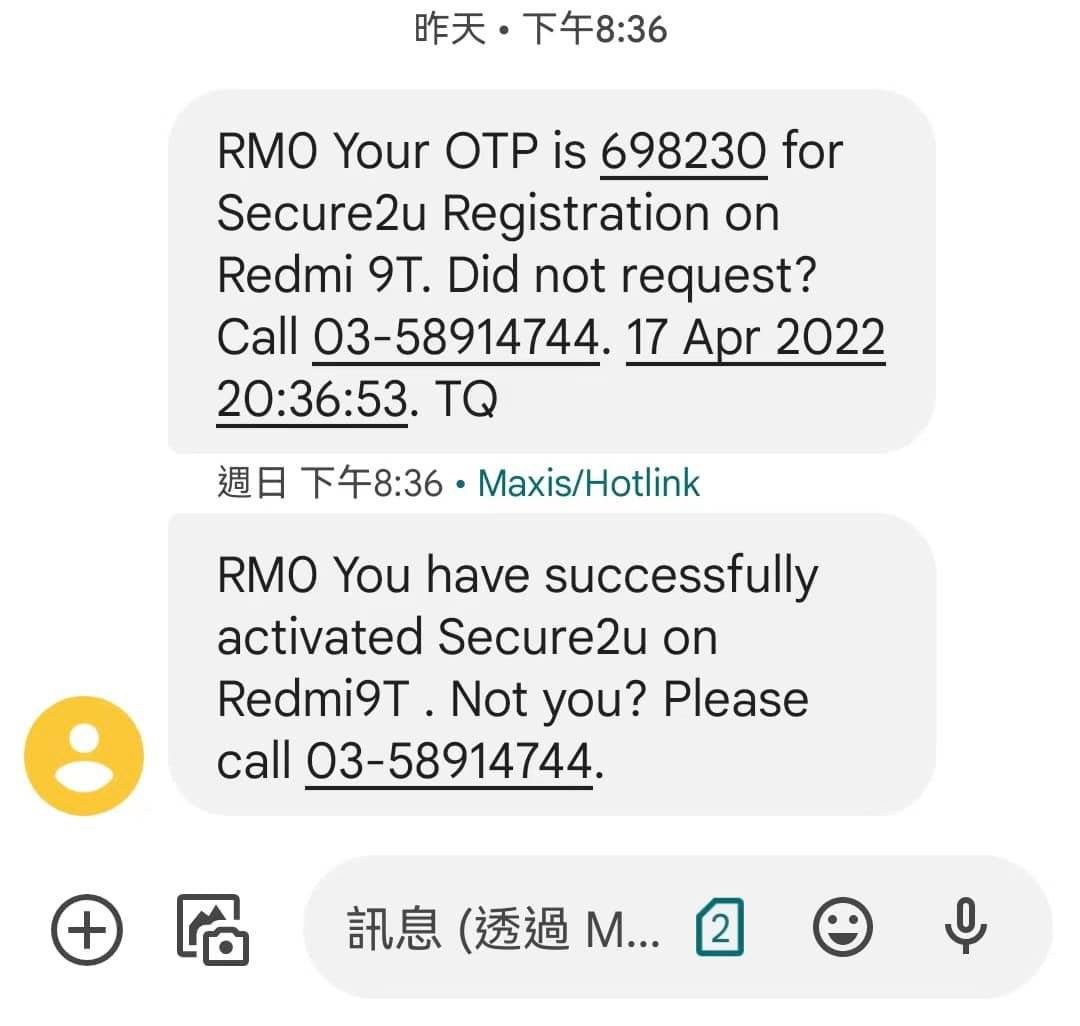Call 03-58914744 in the activation message
The image size is (1080, 1026).
tap(449, 762)
